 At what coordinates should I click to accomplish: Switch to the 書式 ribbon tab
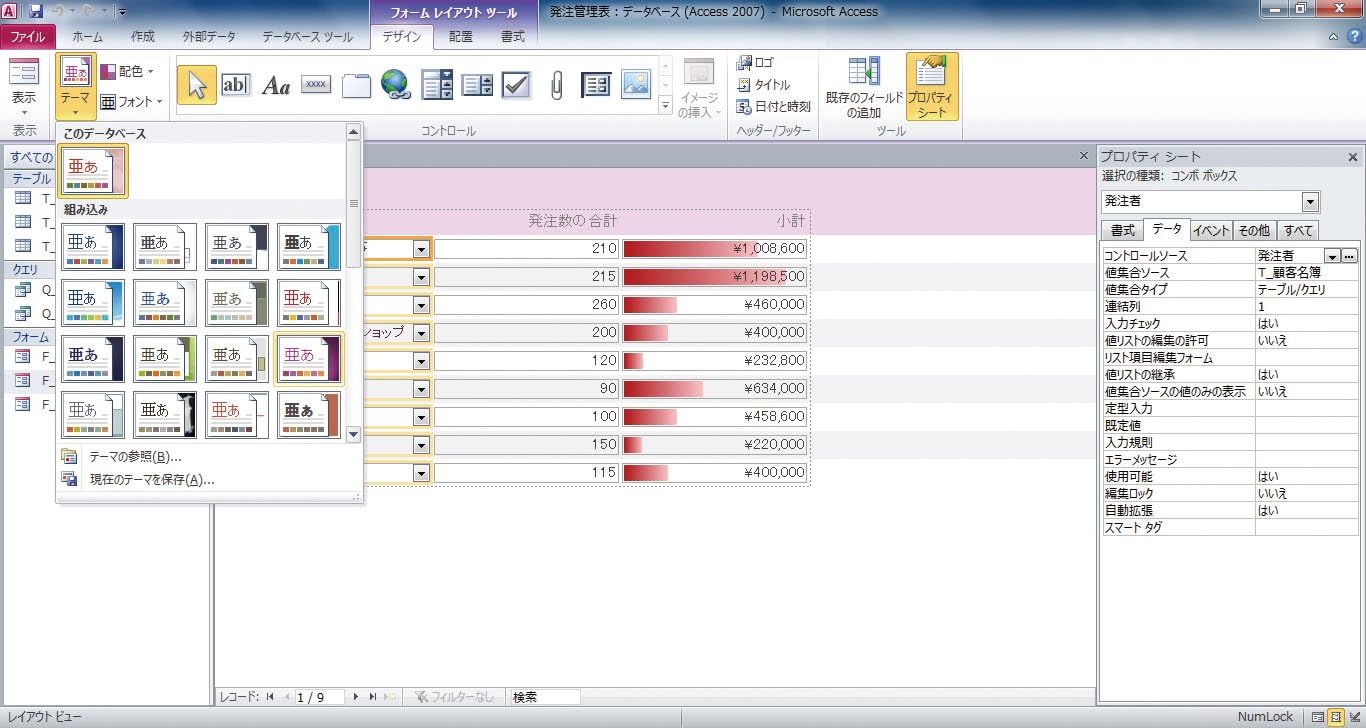click(513, 37)
